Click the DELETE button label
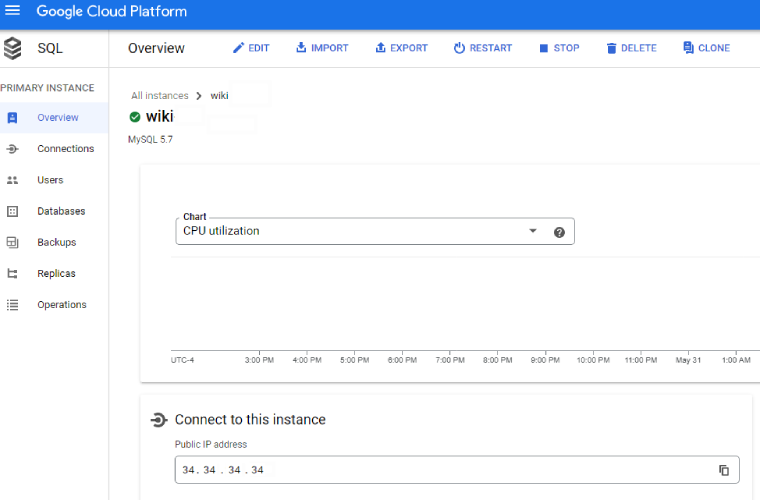Image resolution: width=760 pixels, height=500 pixels. coord(638,48)
